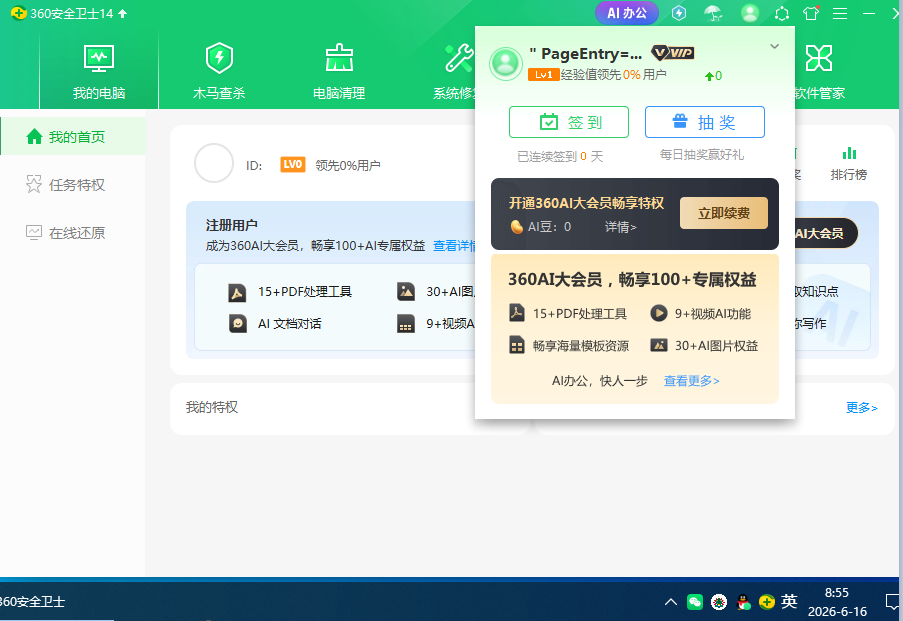Click the AI 办公 button in title bar
The height and width of the screenshot is (621, 903).
pyautogui.click(x=627, y=13)
